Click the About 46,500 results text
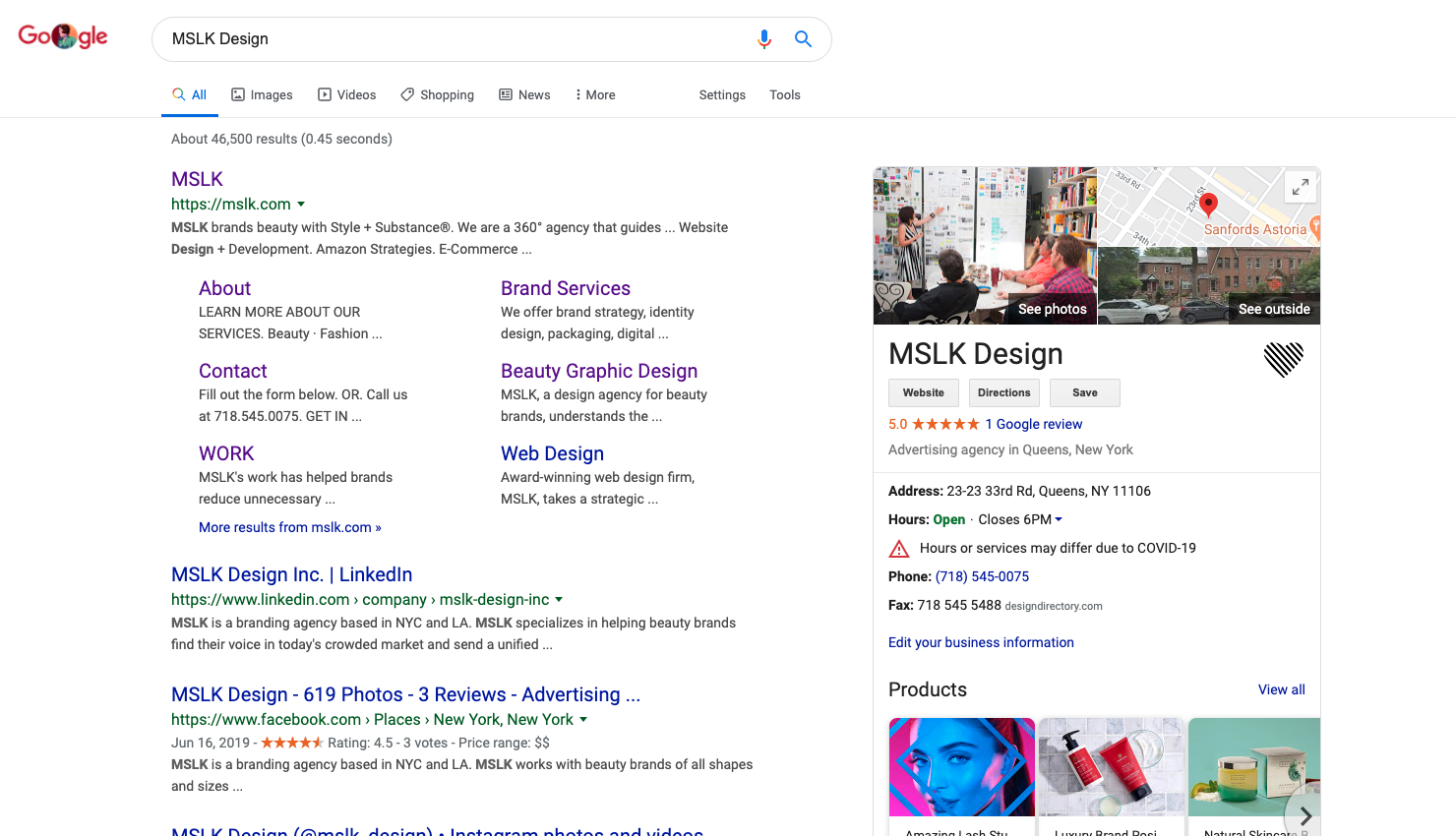Viewport: 1456px width, 836px height. click(281, 139)
